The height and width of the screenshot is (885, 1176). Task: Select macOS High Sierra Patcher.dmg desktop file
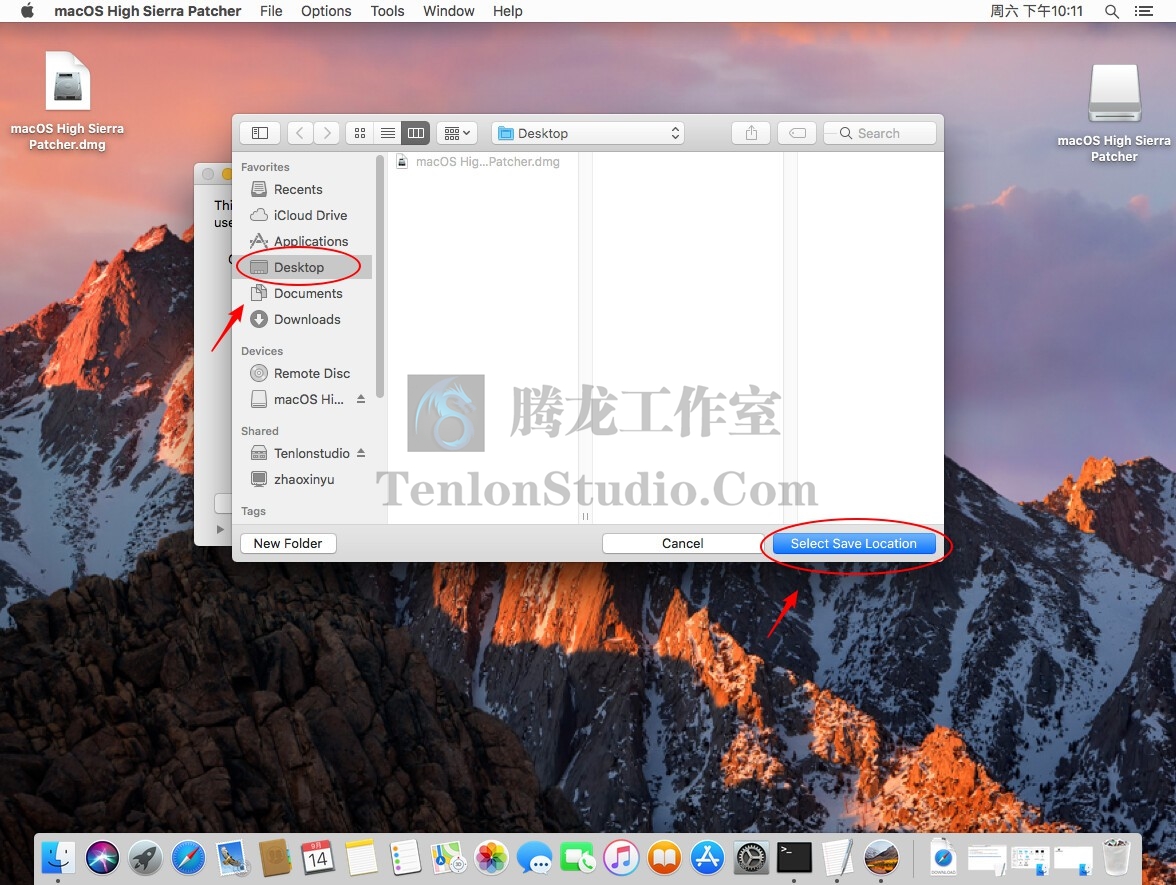pos(68,100)
